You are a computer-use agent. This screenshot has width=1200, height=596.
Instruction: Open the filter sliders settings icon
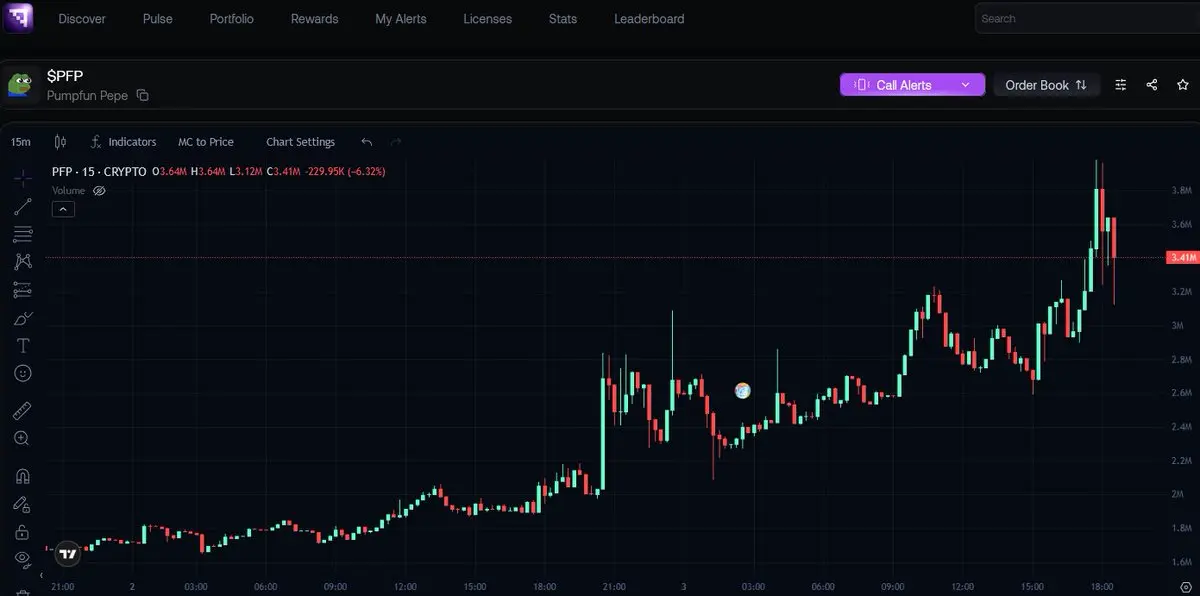pos(1121,85)
